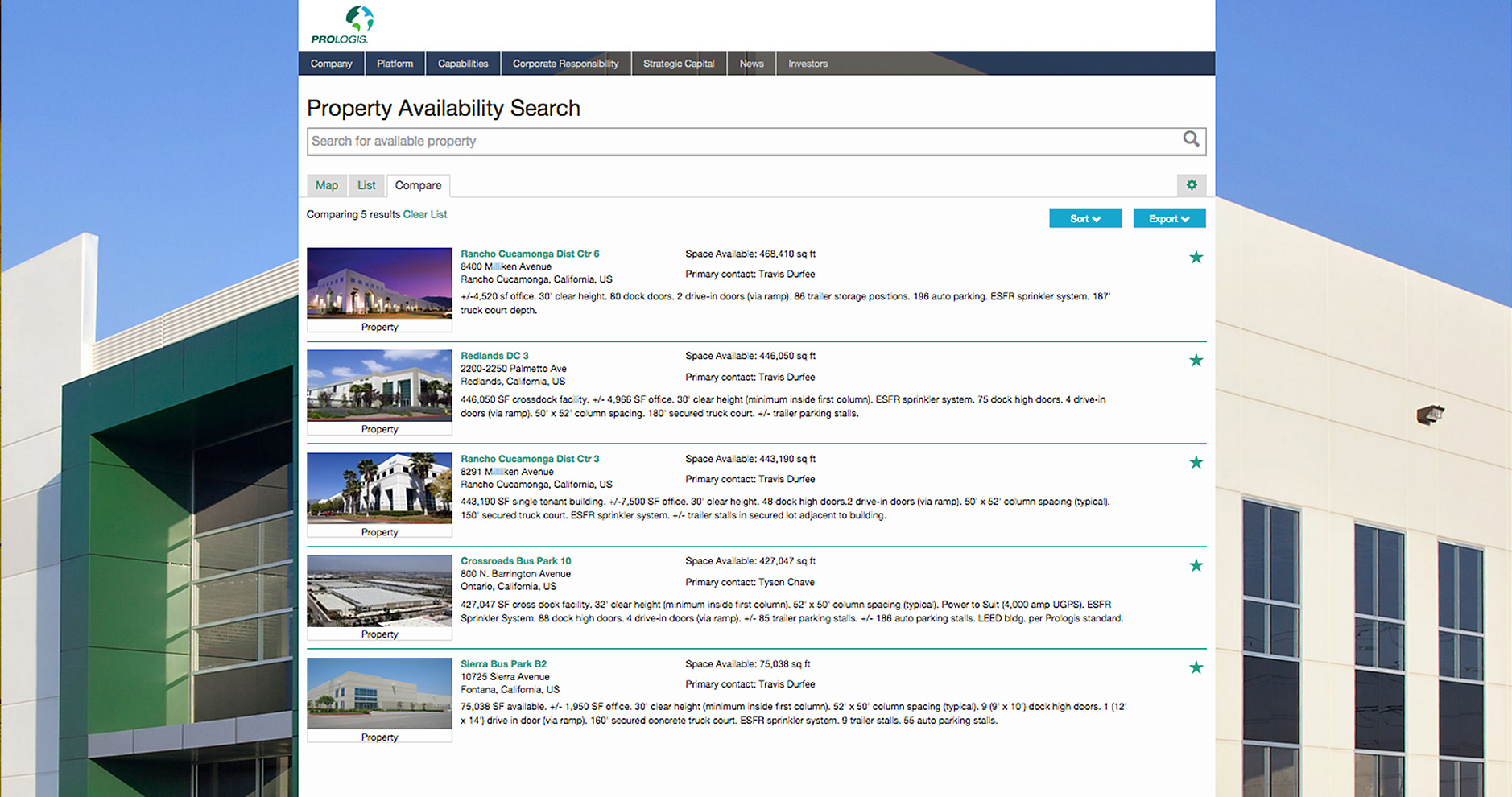Image resolution: width=1512 pixels, height=797 pixels.
Task: Open the Capabilities menu
Action: pos(463,64)
